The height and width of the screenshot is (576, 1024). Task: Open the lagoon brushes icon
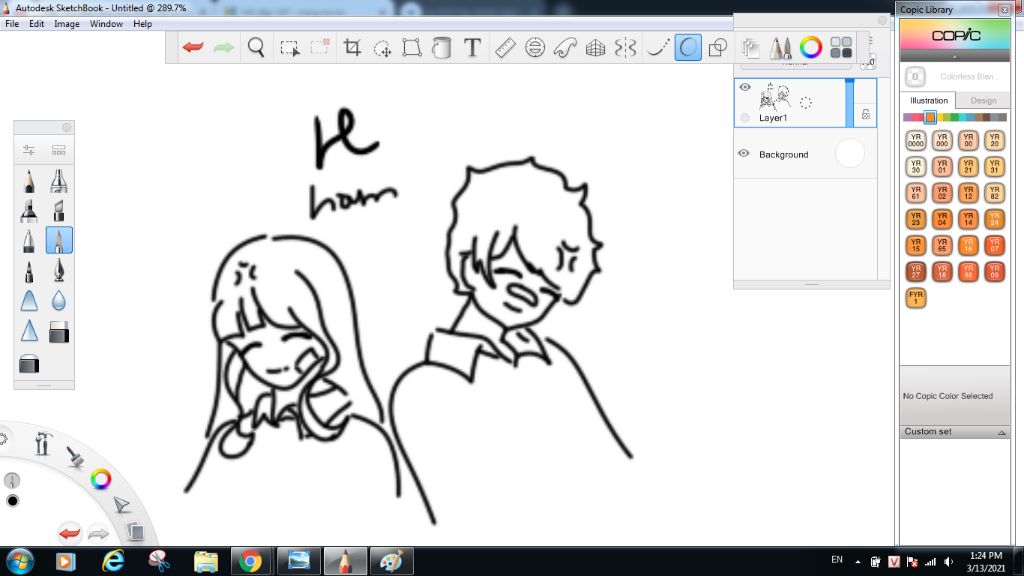tap(75, 456)
